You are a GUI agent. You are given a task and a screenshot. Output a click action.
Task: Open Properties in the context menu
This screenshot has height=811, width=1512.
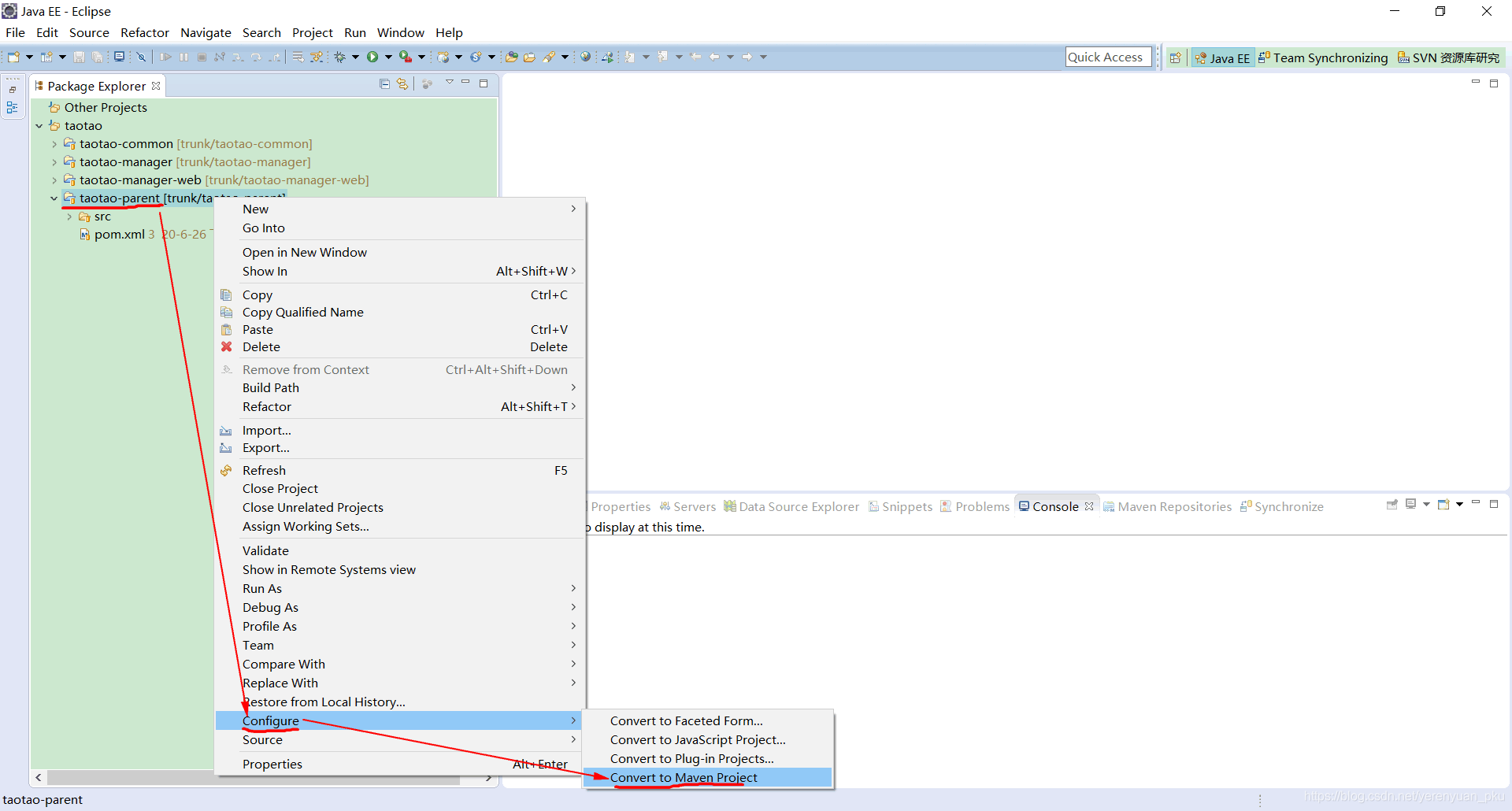(x=399, y=764)
